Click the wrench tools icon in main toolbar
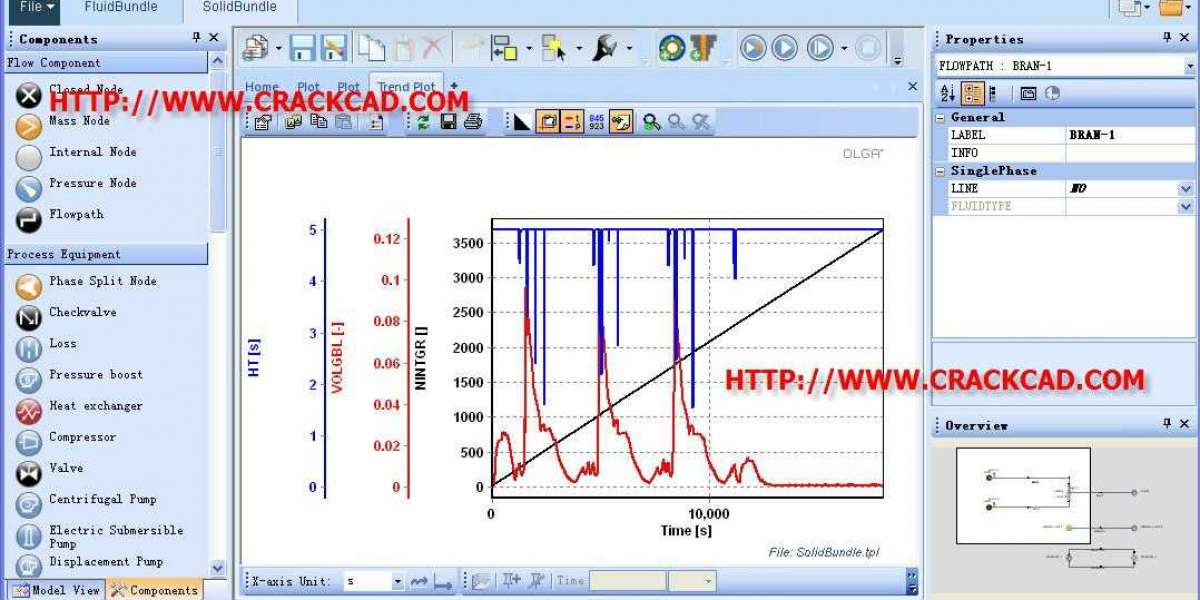The width and height of the screenshot is (1200, 600). pos(605,48)
